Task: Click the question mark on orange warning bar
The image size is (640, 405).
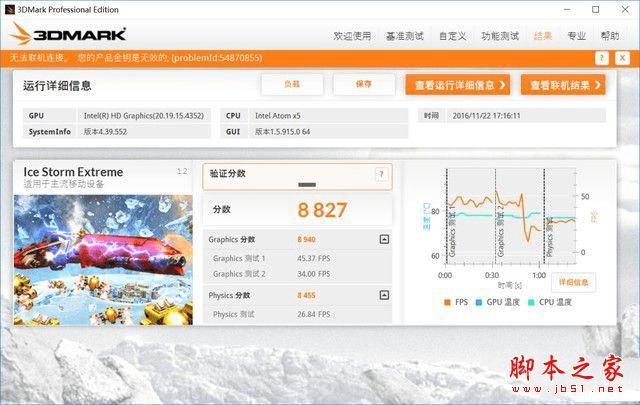Action: click(x=602, y=58)
